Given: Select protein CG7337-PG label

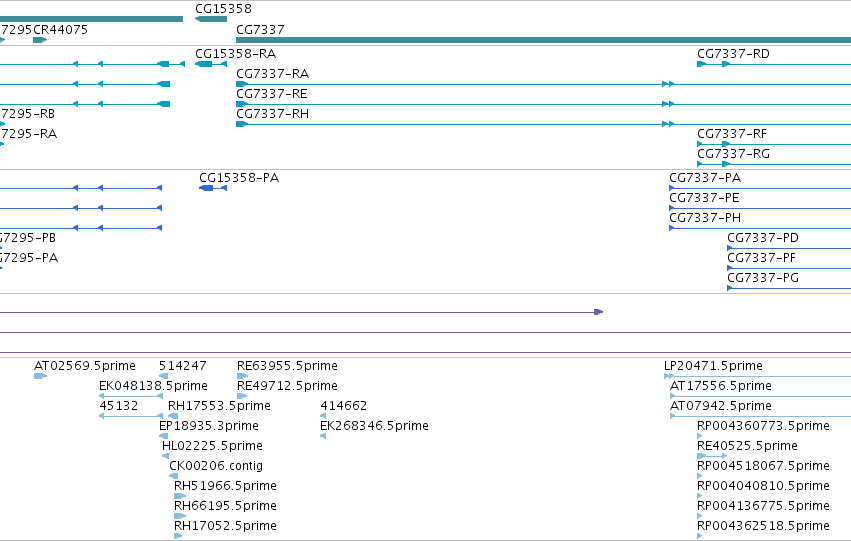Looking at the screenshot, I should 763,278.
